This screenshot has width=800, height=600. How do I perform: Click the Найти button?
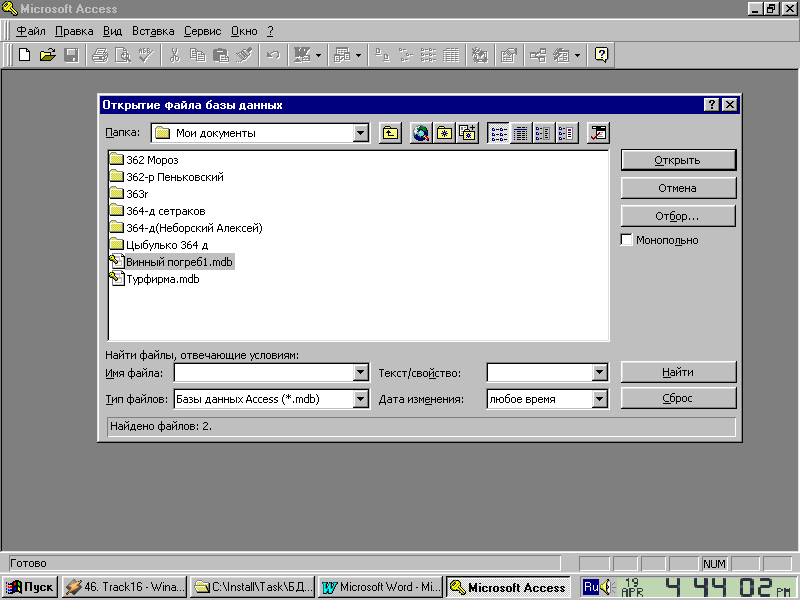point(678,372)
